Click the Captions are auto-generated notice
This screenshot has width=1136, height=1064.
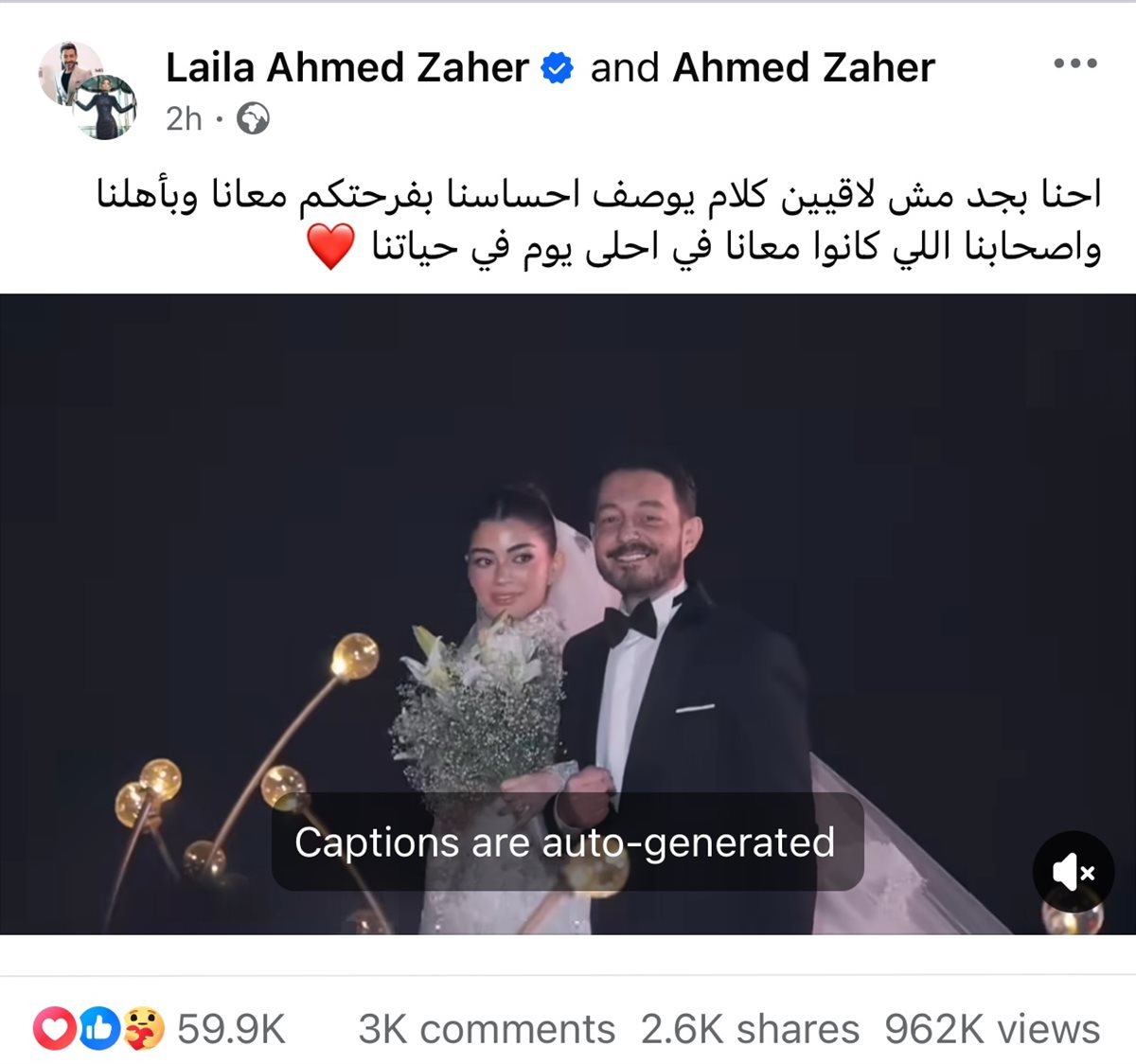point(567,842)
